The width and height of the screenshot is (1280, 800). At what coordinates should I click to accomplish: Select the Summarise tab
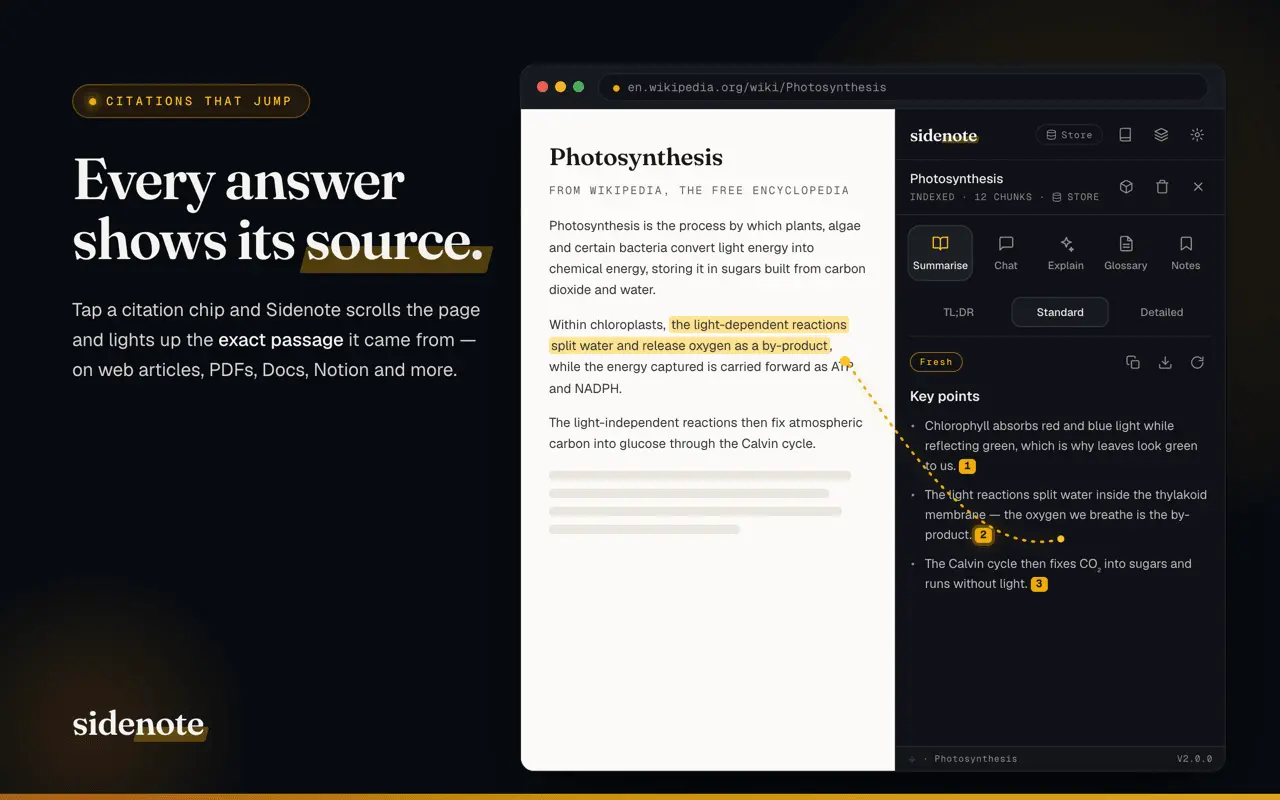(940, 253)
